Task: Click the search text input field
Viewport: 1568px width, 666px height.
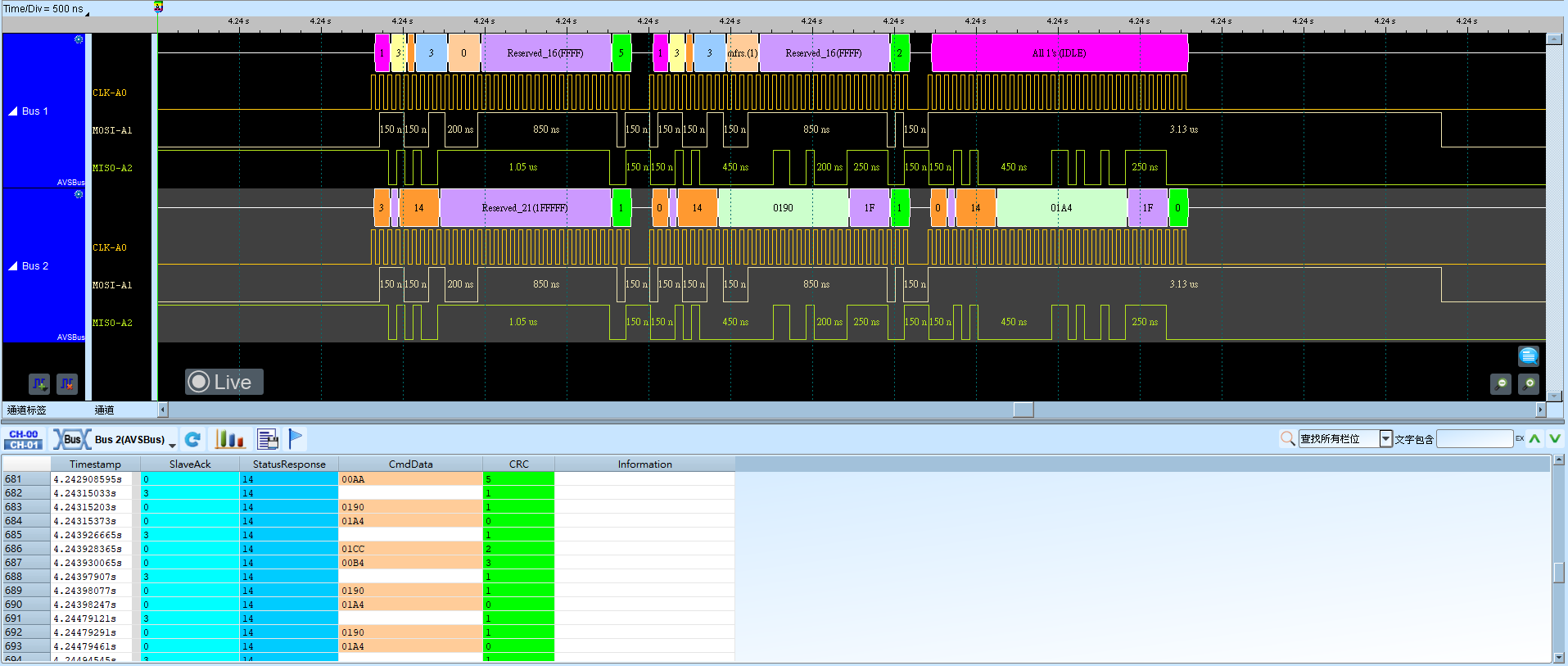Action: coord(1475,439)
